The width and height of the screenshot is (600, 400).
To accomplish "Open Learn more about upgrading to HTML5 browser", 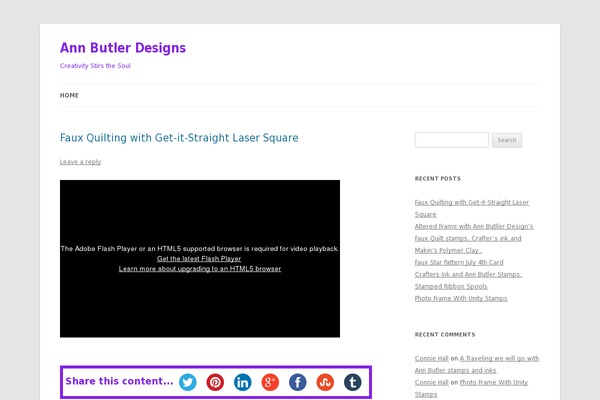I will pos(200,269).
